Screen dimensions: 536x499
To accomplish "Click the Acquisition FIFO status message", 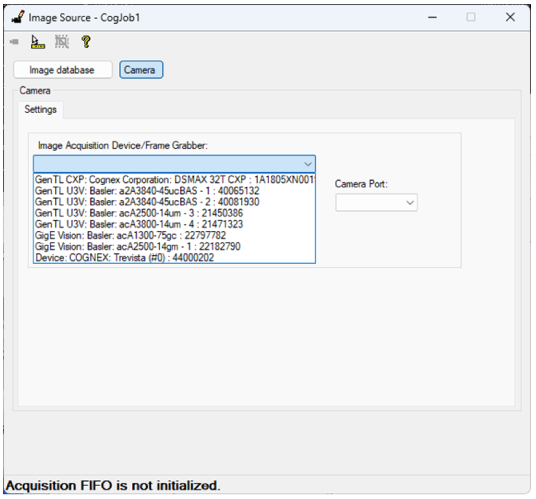I will [113, 486].
